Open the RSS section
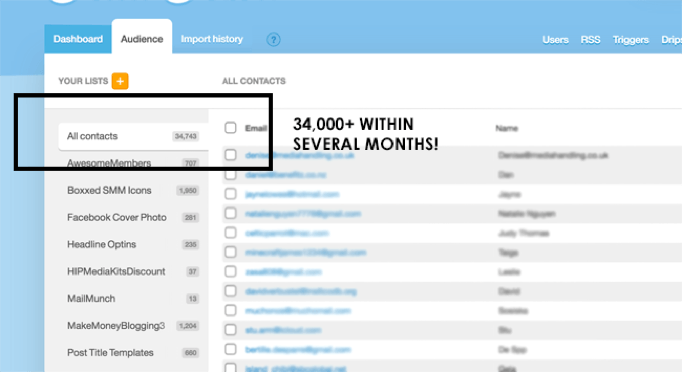The image size is (682, 372). (590, 40)
